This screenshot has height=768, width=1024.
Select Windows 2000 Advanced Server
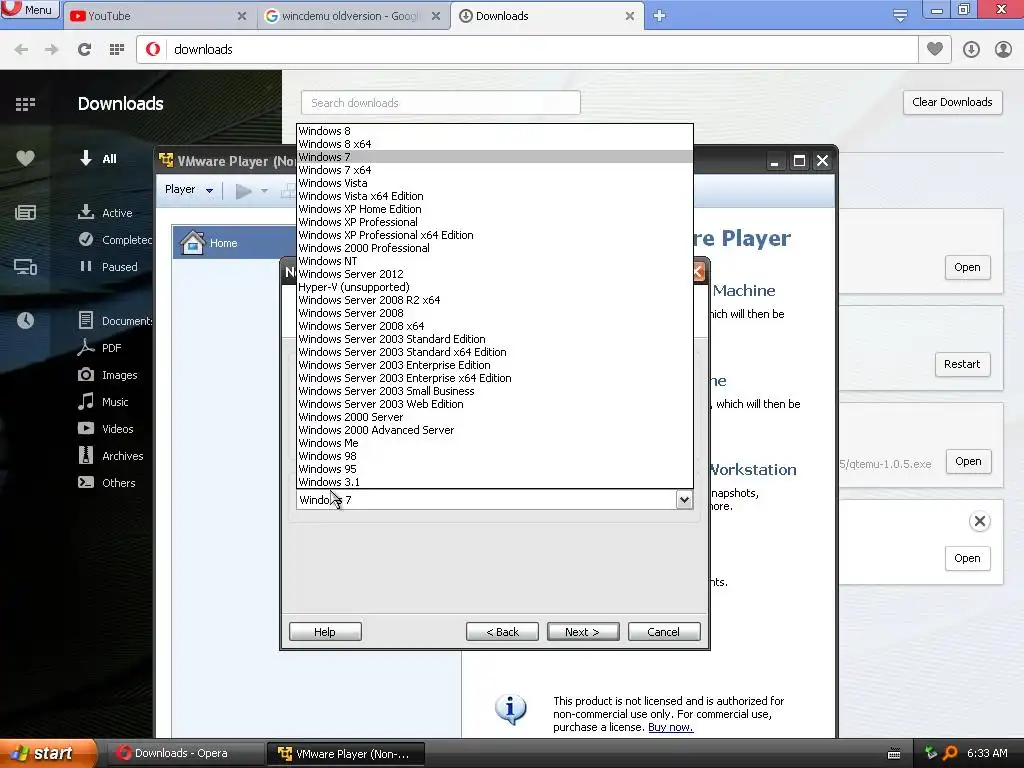coord(494,430)
